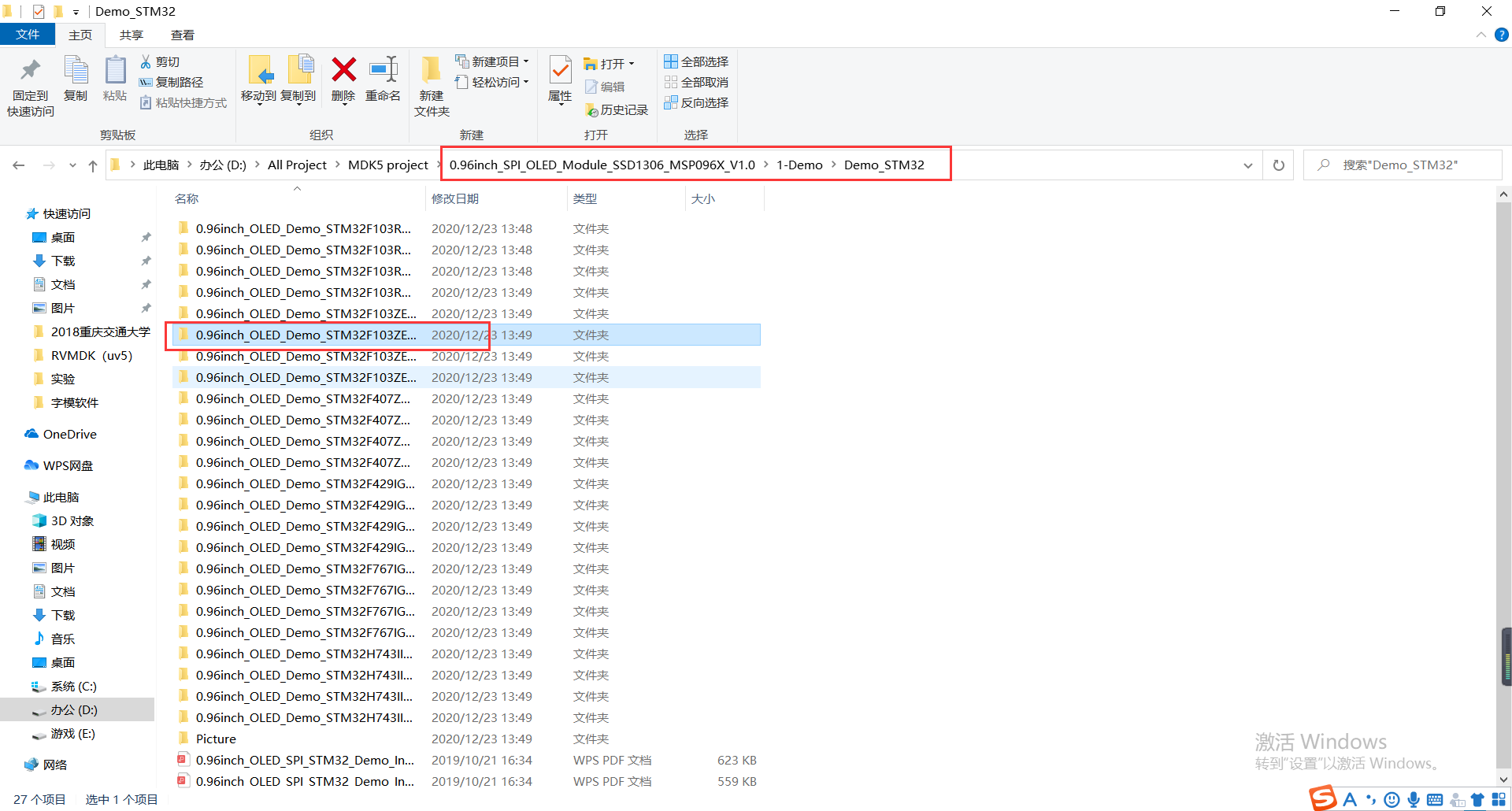The image size is (1512, 811).
Task: Click All Project in breadcrumb path
Action: (297, 165)
